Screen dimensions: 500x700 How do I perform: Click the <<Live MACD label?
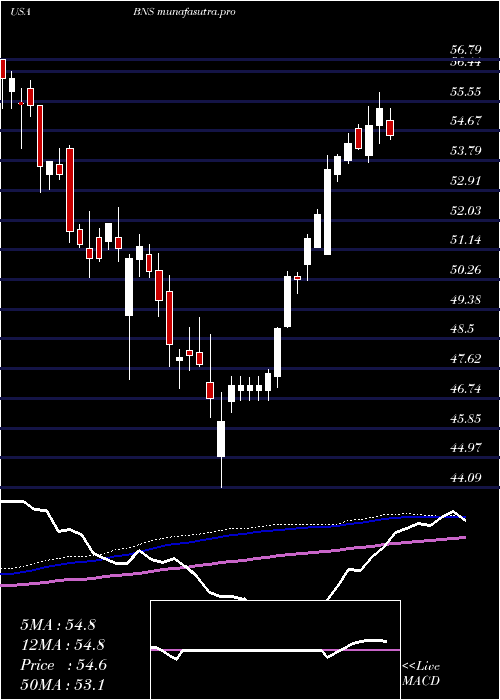point(421,674)
